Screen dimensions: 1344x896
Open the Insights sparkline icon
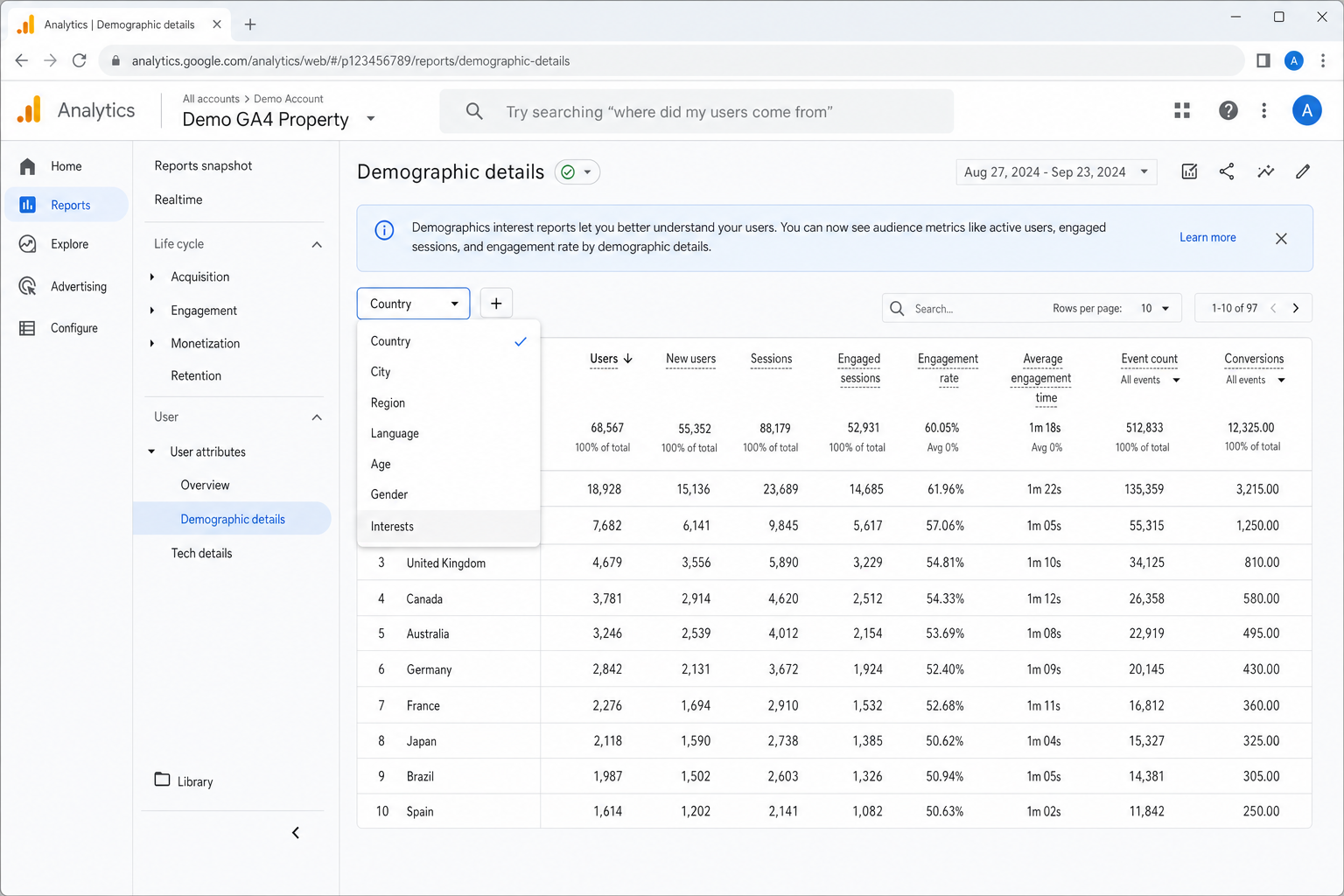[1265, 171]
